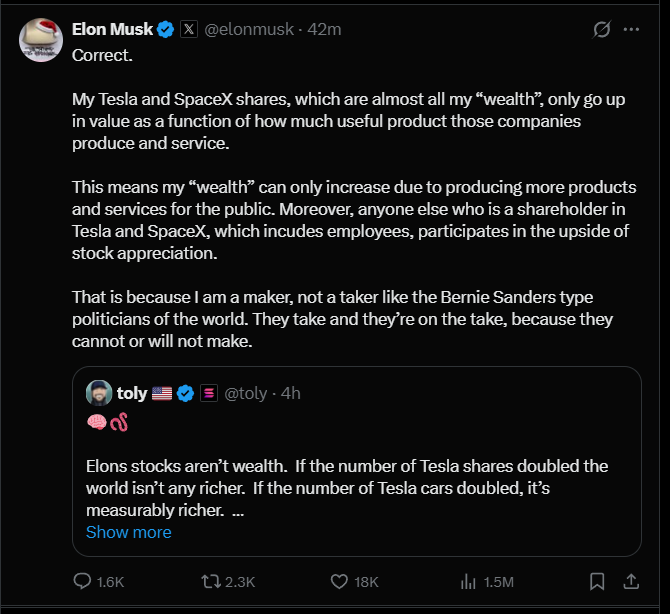The image size is (670, 614).
Task: Open the quoted toly post text
Action: pyautogui.click(x=346, y=487)
